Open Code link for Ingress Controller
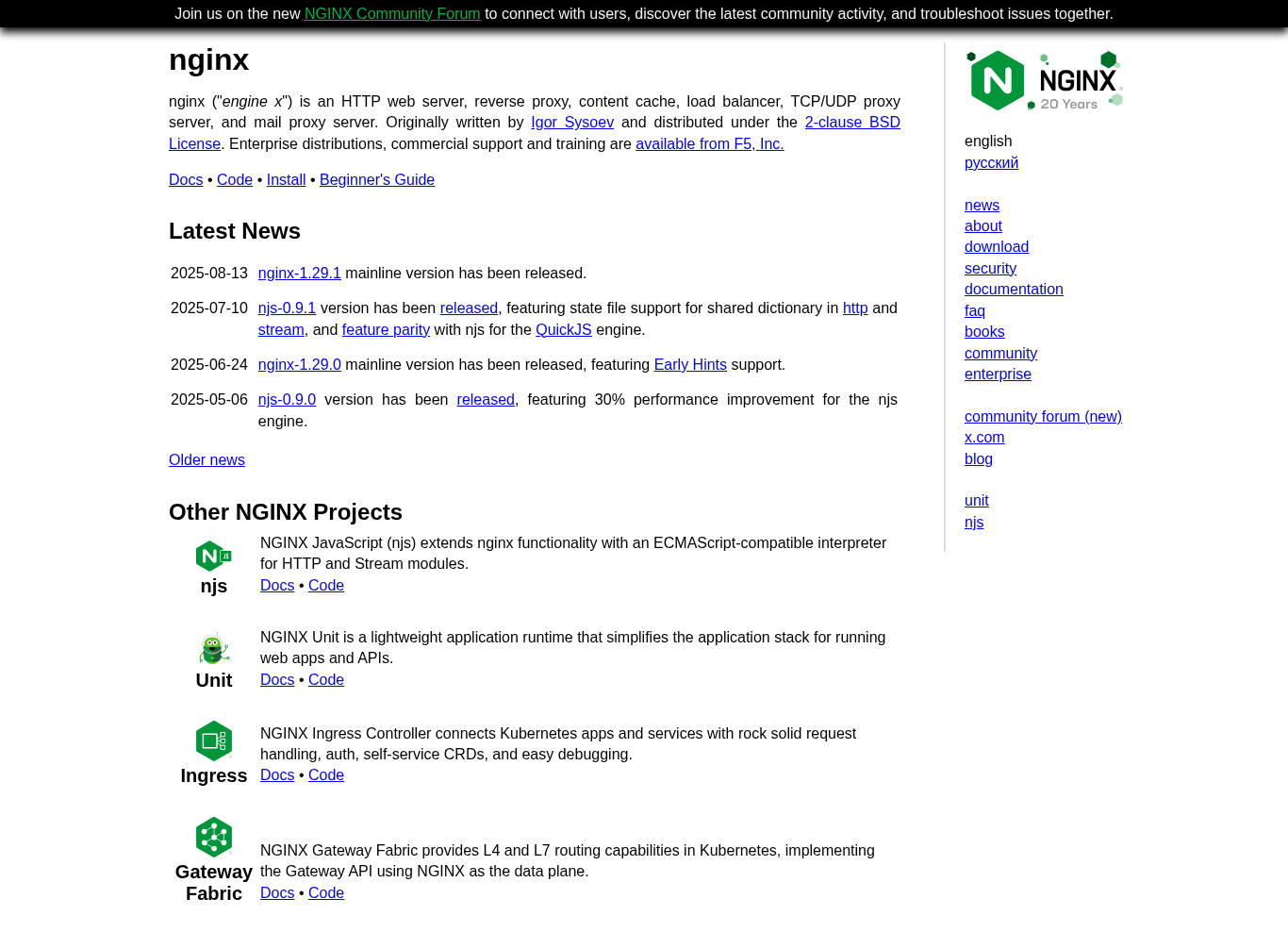Screen dimensions: 1288x932 [x=326, y=775]
